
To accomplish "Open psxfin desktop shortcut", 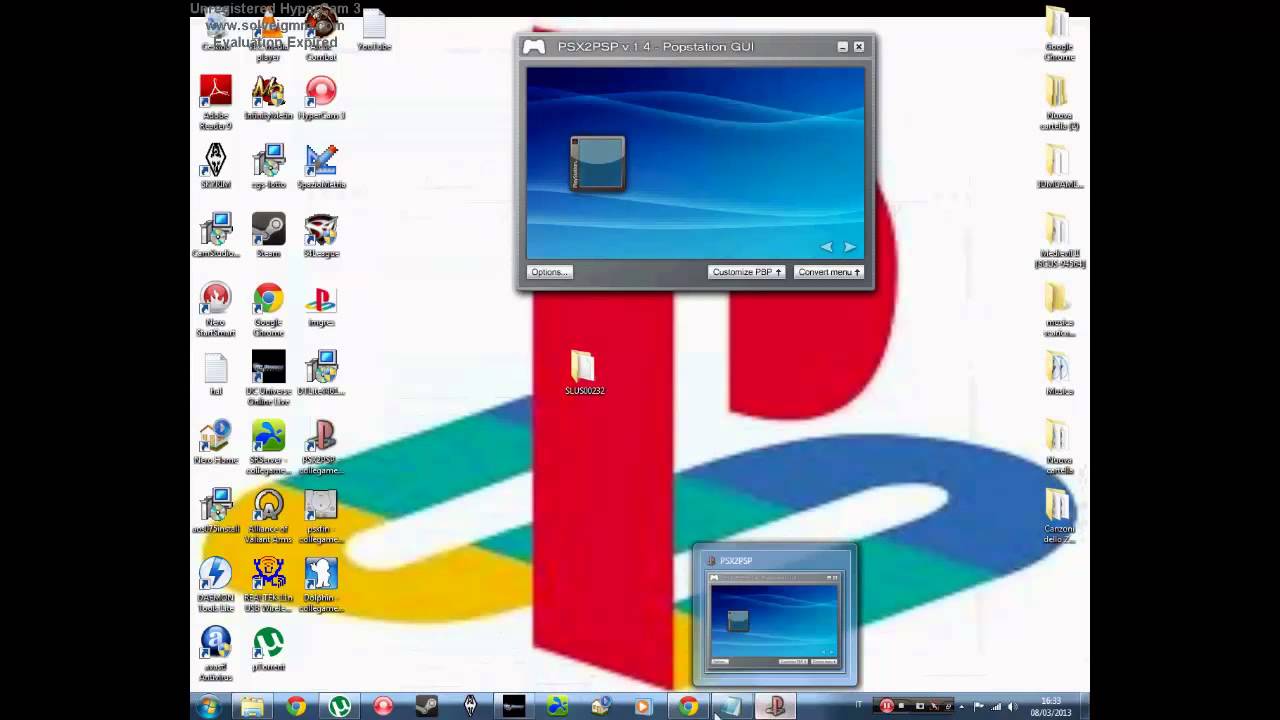I will (x=321, y=516).
